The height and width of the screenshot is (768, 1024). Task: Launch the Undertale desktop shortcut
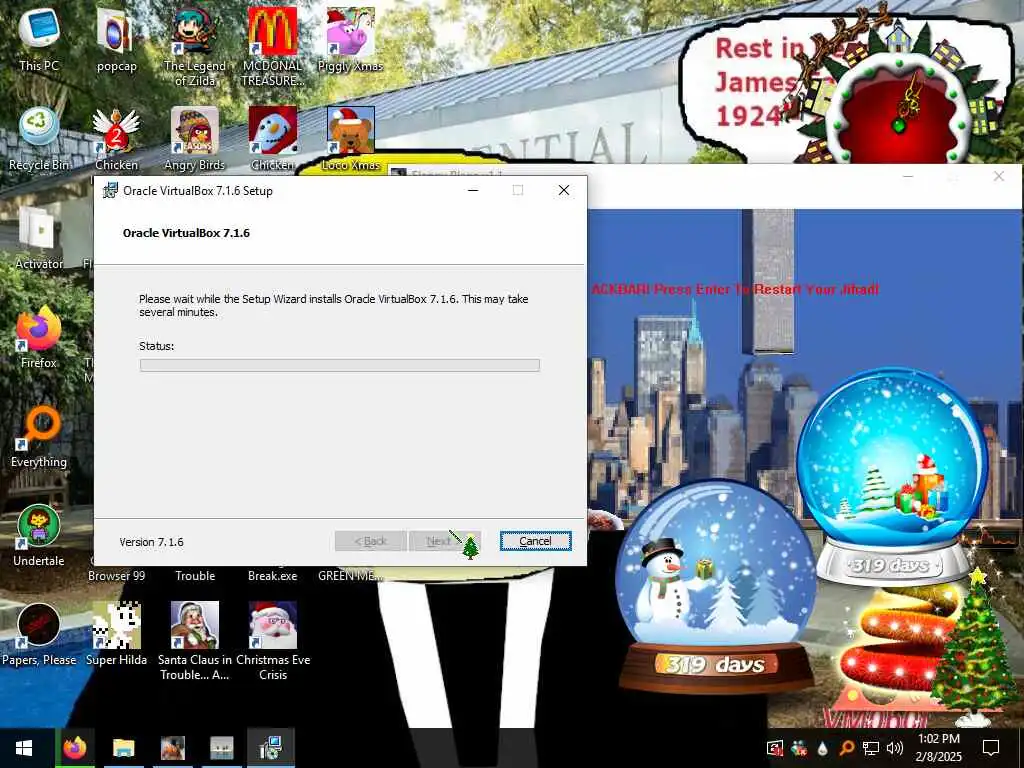pyautogui.click(x=39, y=536)
